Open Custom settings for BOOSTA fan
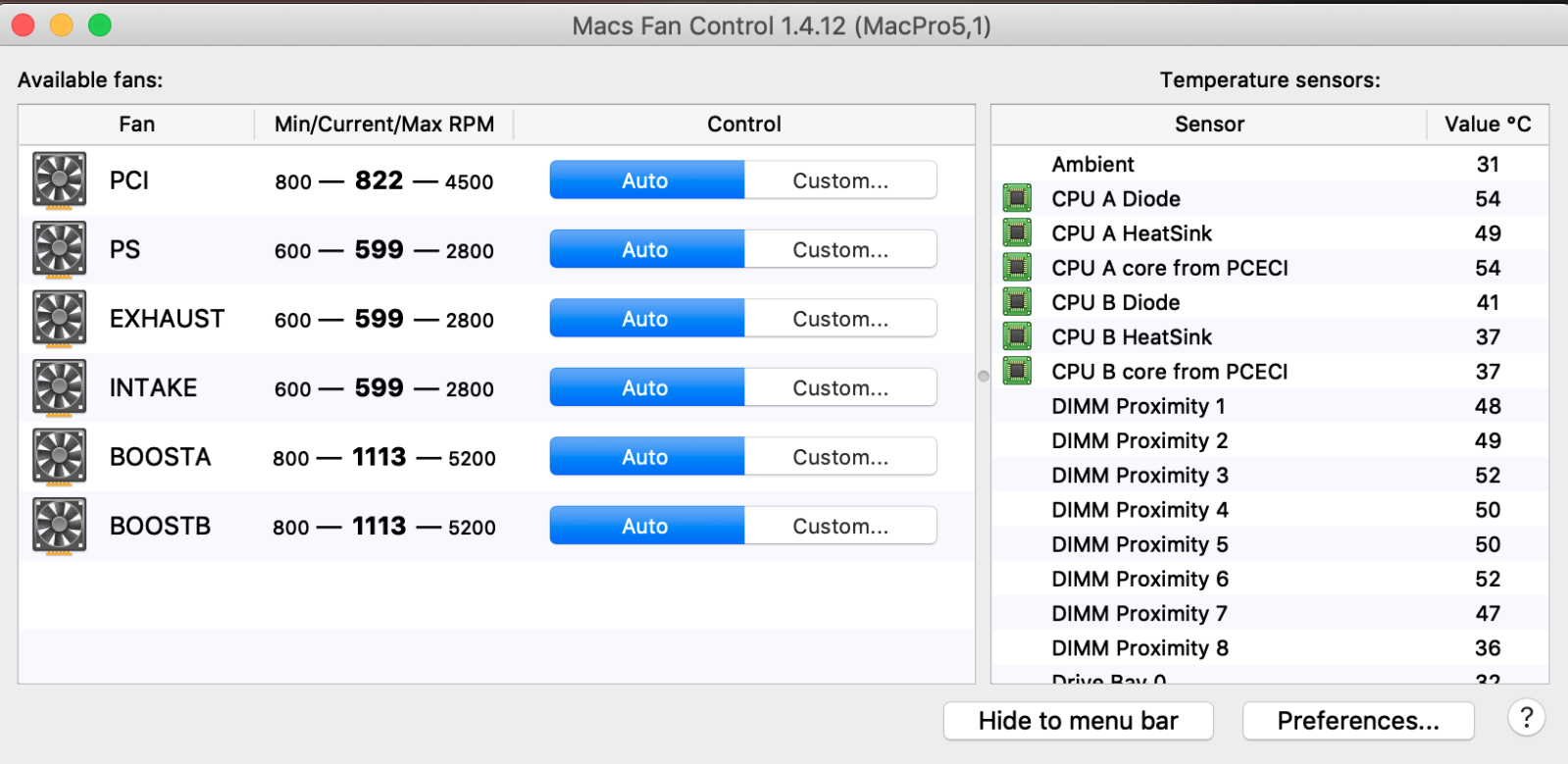 coord(840,457)
